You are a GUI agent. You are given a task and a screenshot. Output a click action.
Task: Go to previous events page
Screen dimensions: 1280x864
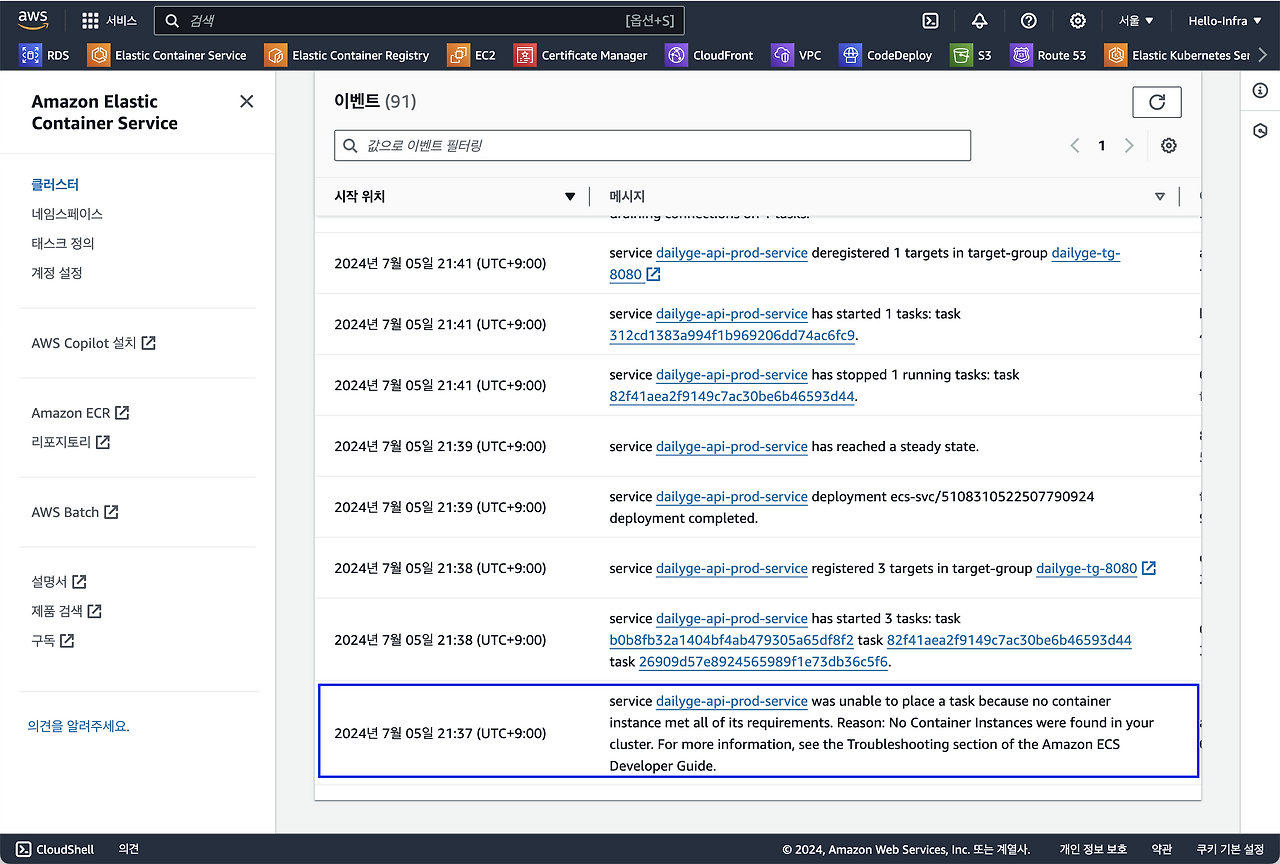(1075, 146)
